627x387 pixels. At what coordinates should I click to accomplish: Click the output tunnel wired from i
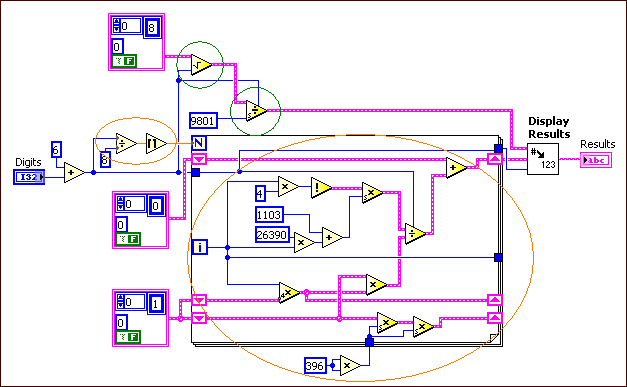[498, 257]
